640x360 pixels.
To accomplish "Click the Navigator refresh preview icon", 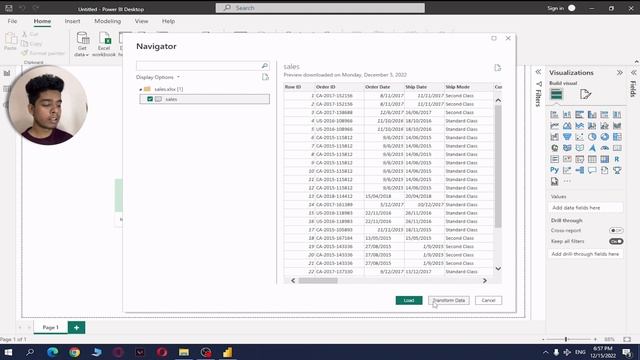I will (x=498, y=68).
